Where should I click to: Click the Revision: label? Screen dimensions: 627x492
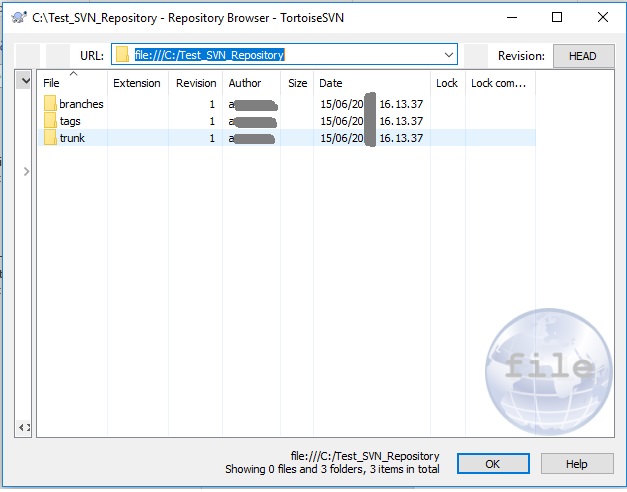point(521,56)
